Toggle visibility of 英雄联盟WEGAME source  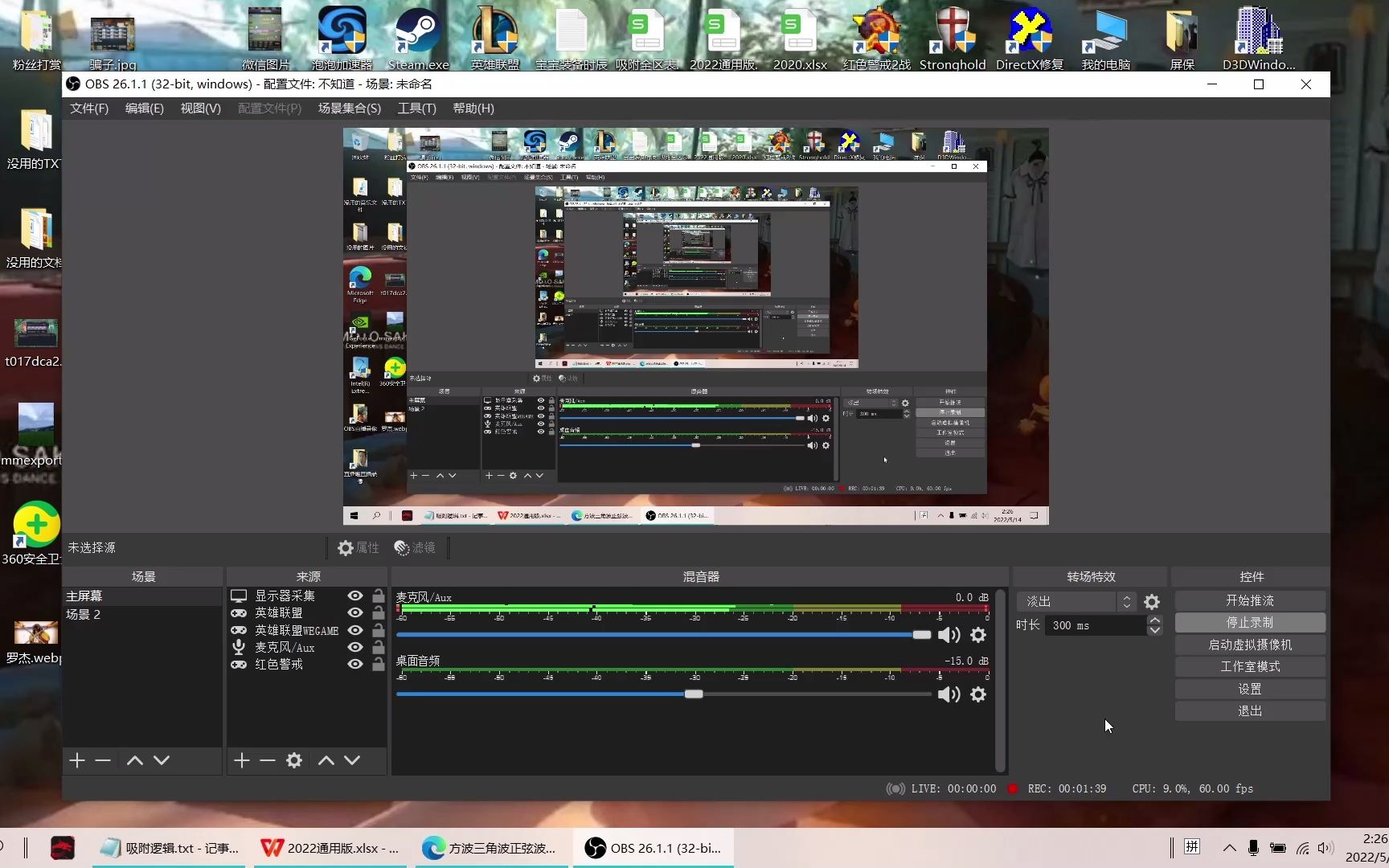(x=354, y=630)
